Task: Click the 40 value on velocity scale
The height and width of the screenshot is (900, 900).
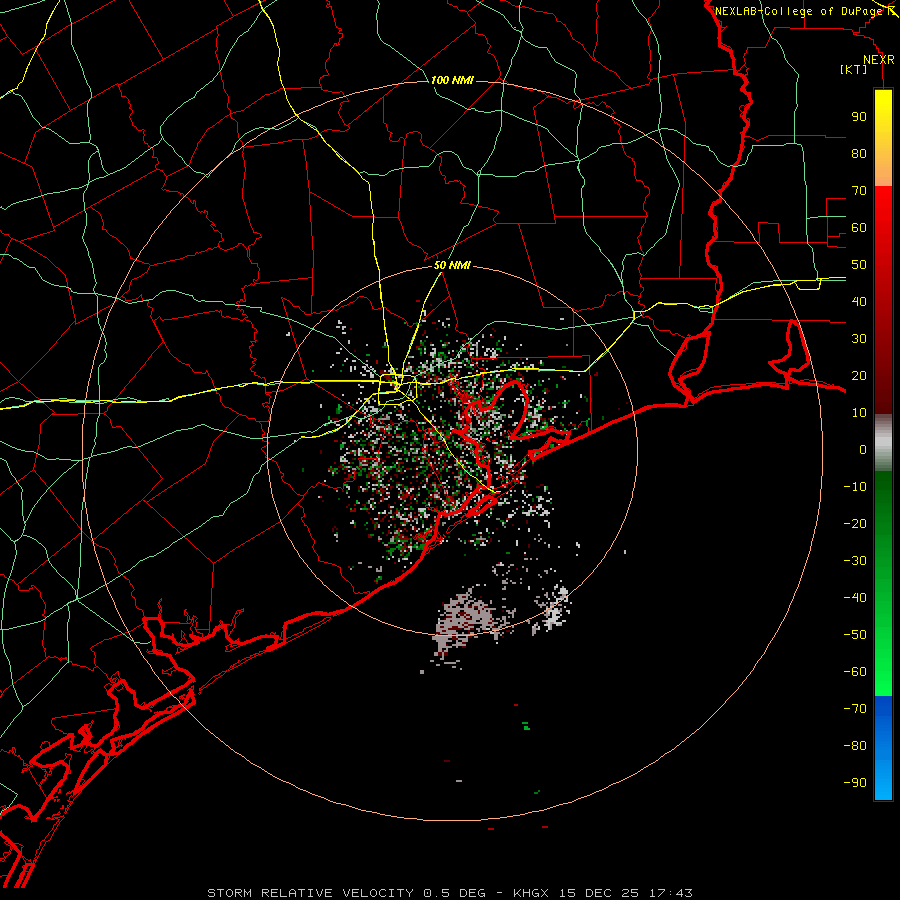Action: pyautogui.click(x=859, y=301)
